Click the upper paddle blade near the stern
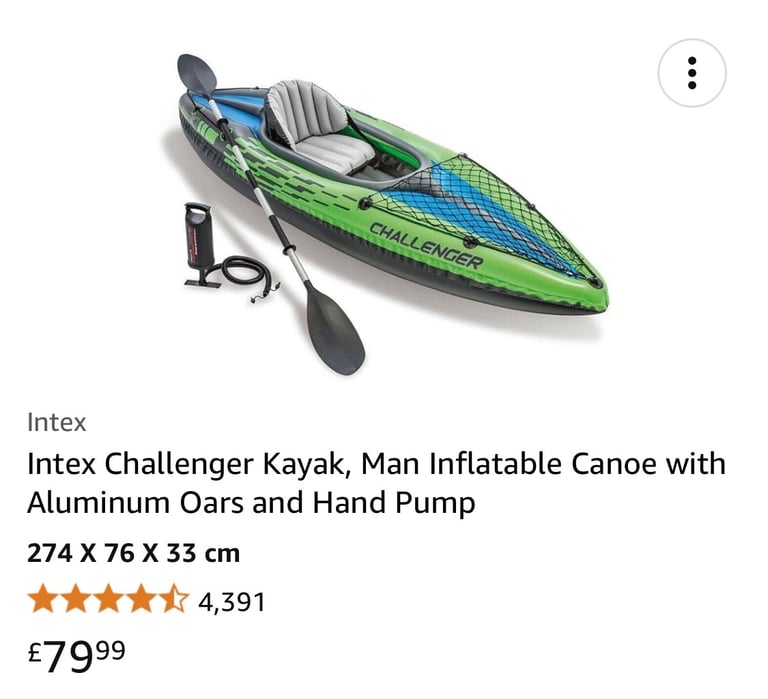This screenshot has height=699, width=768. (x=197, y=74)
